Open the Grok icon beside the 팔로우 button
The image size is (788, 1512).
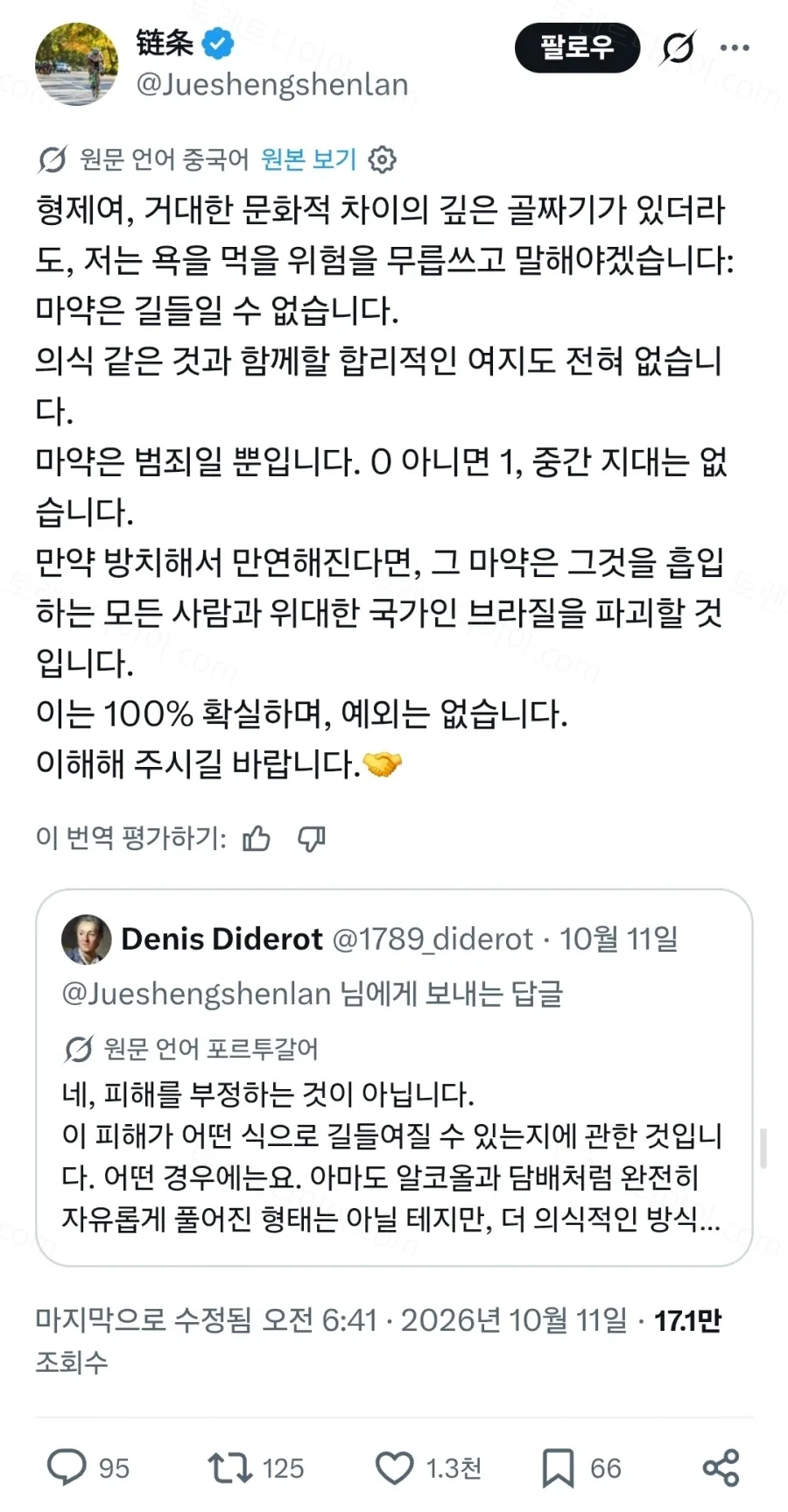[678, 47]
